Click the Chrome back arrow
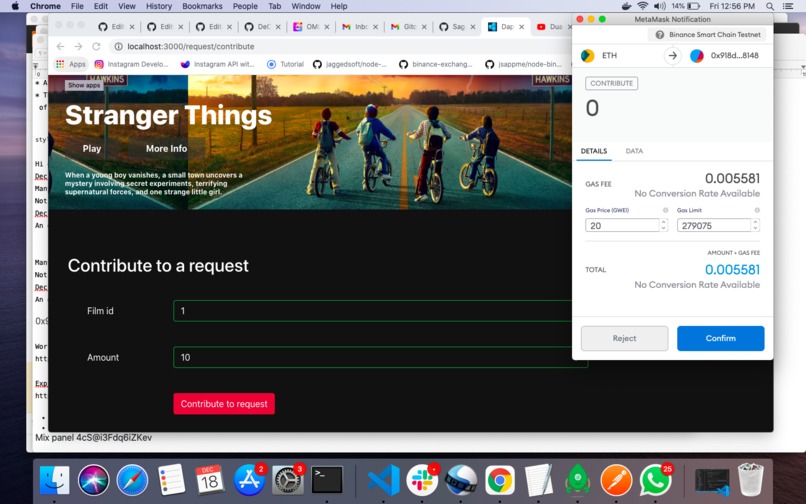The height and width of the screenshot is (504, 806). point(60,46)
